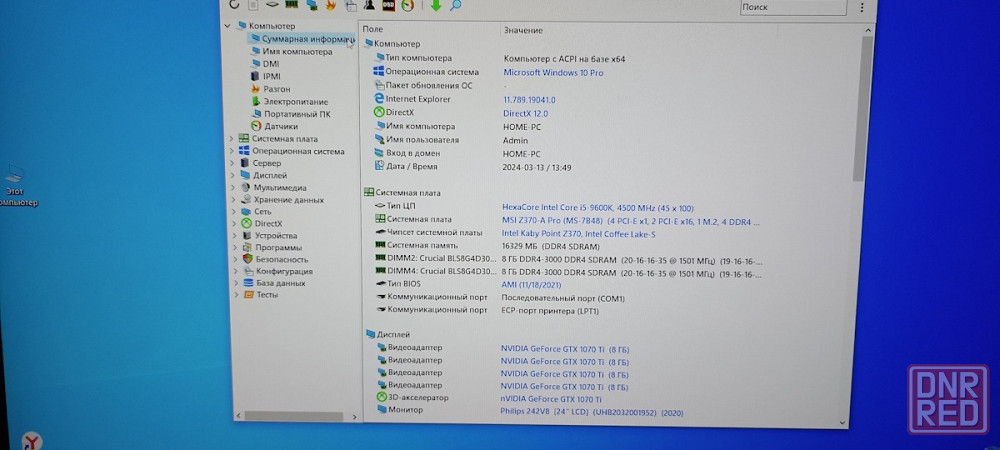This screenshot has height=450, width=1000.
Task: Click the details pane vertical scrollbar thumb
Action: (859, 108)
